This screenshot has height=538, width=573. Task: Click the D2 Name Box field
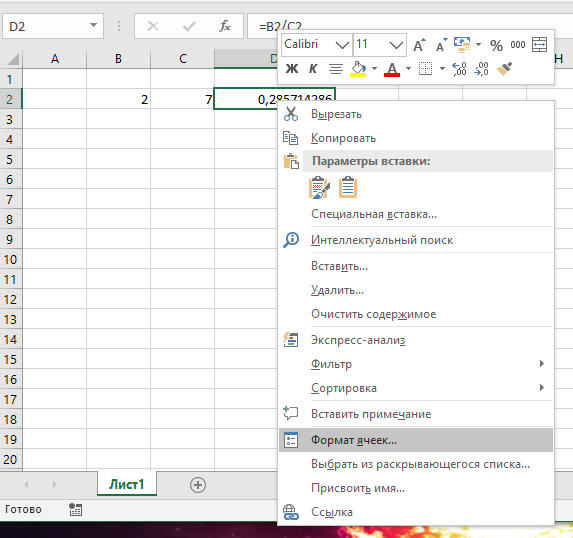coord(53,26)
